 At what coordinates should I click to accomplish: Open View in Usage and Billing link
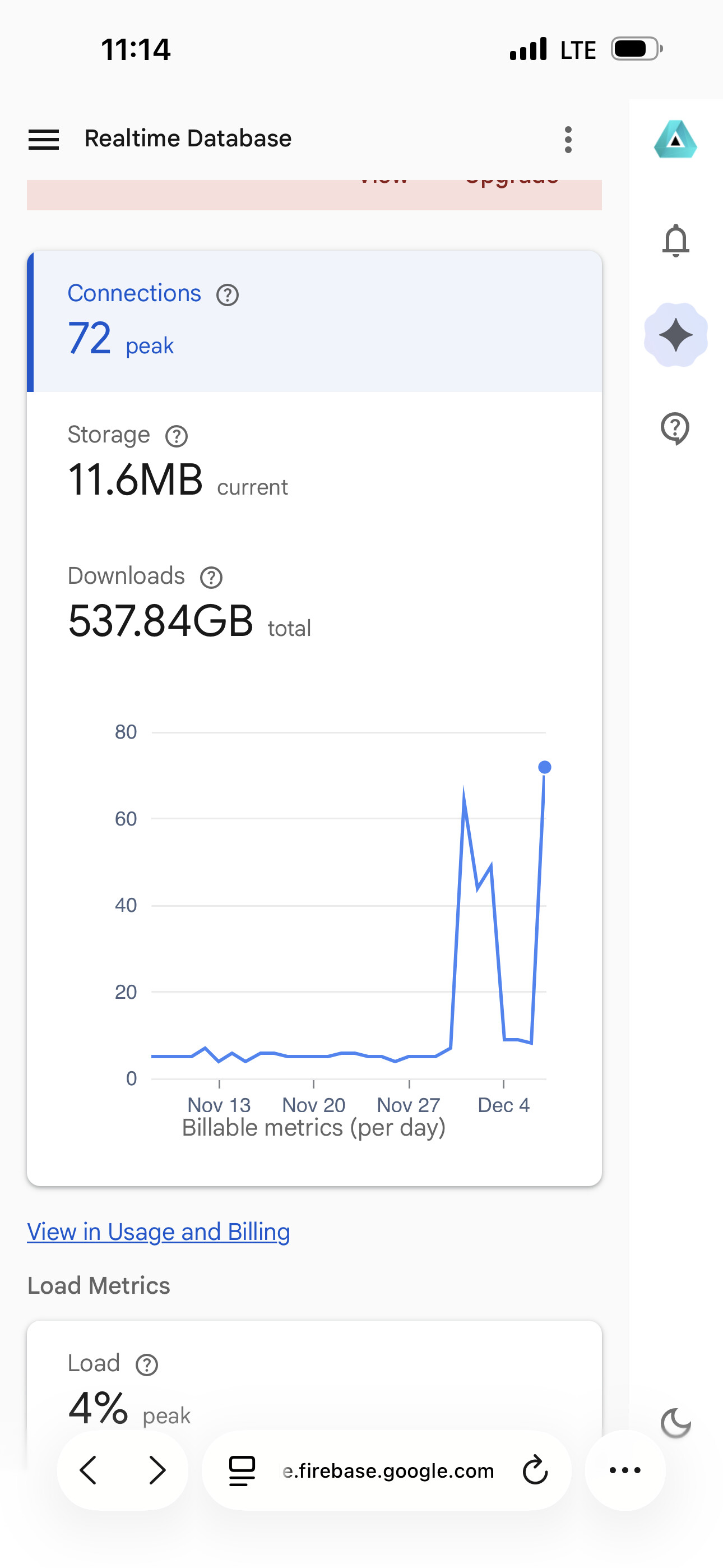pyautogui.click(x=158, y=1232)
